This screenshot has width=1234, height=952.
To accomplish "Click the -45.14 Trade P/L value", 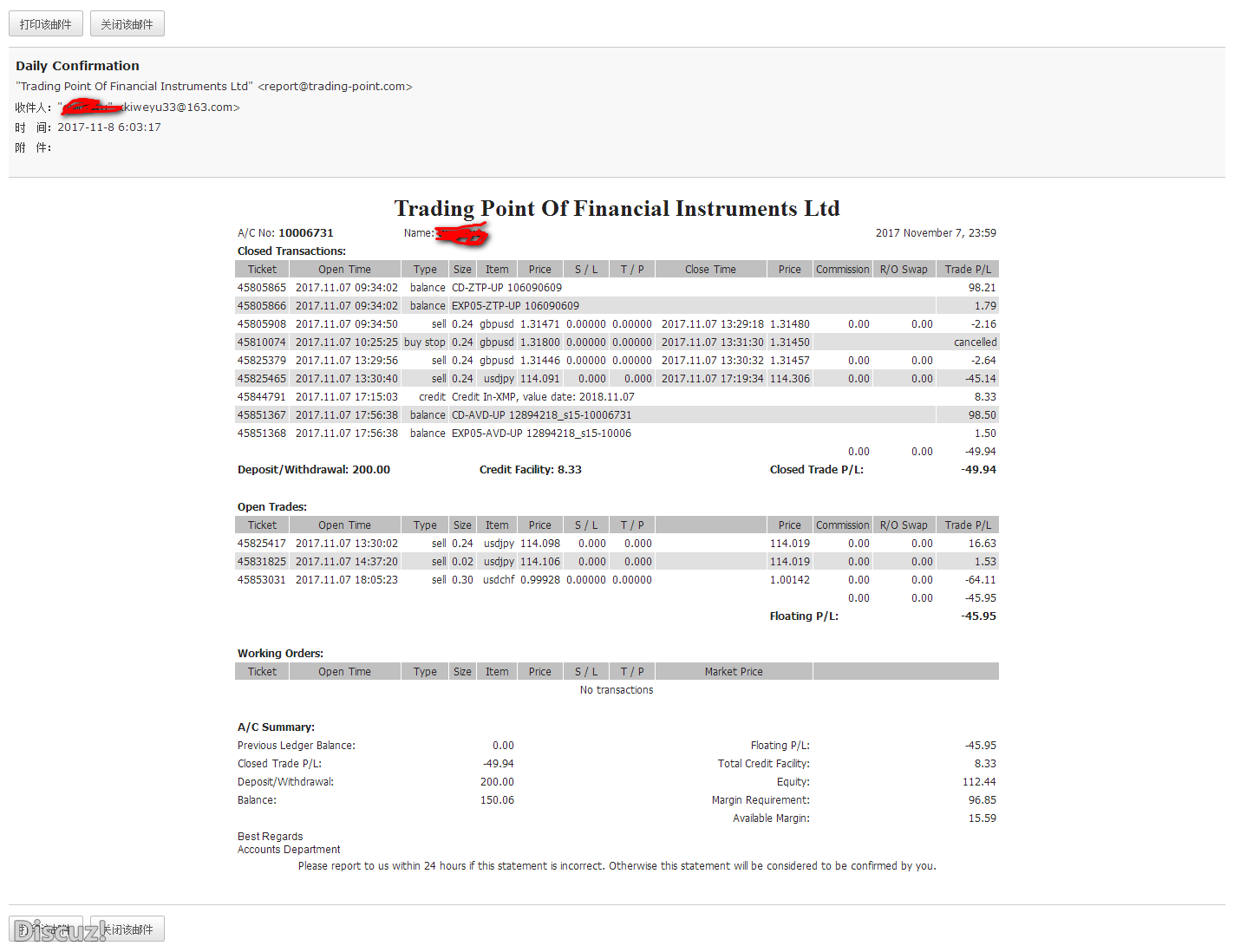I will point(981,379).
